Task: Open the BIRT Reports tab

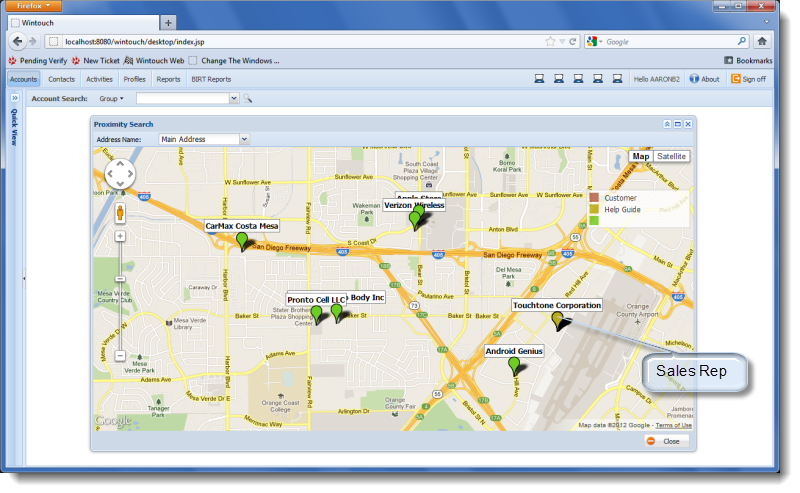Action: pos(211,79)
